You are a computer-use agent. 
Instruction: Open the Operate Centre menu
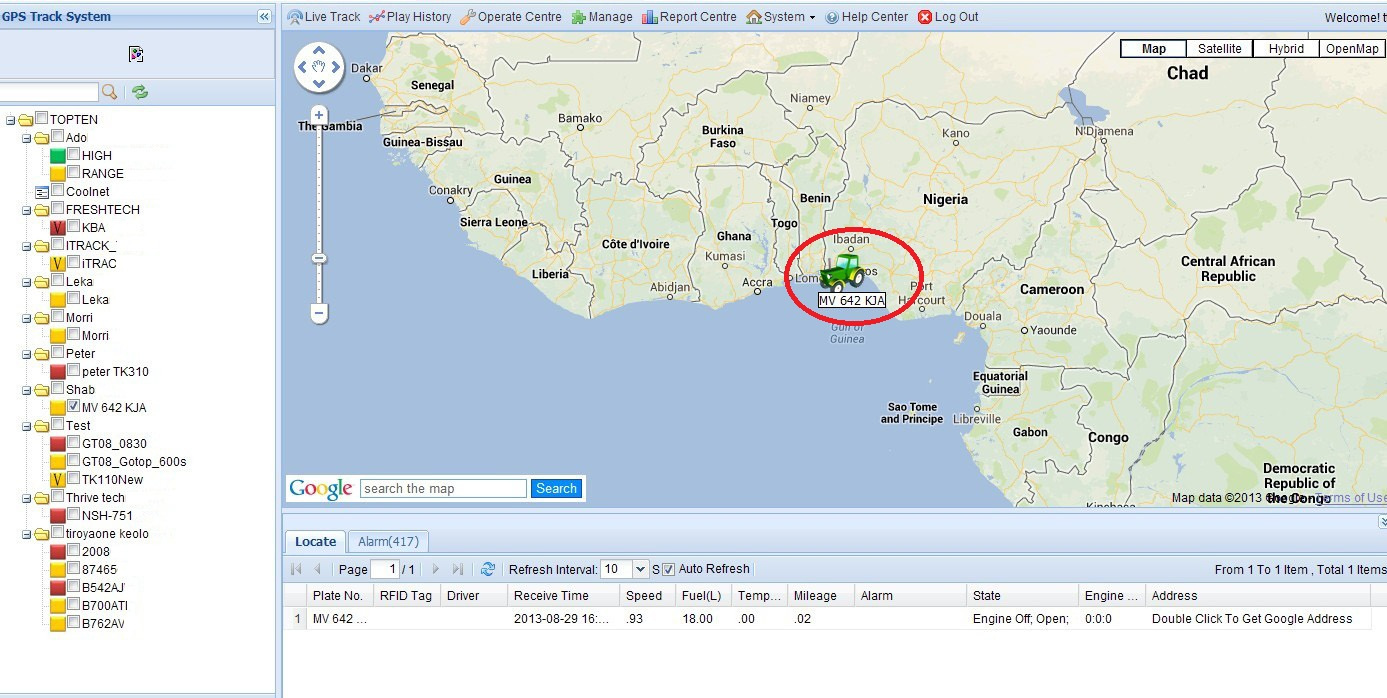tap(511, 17)
